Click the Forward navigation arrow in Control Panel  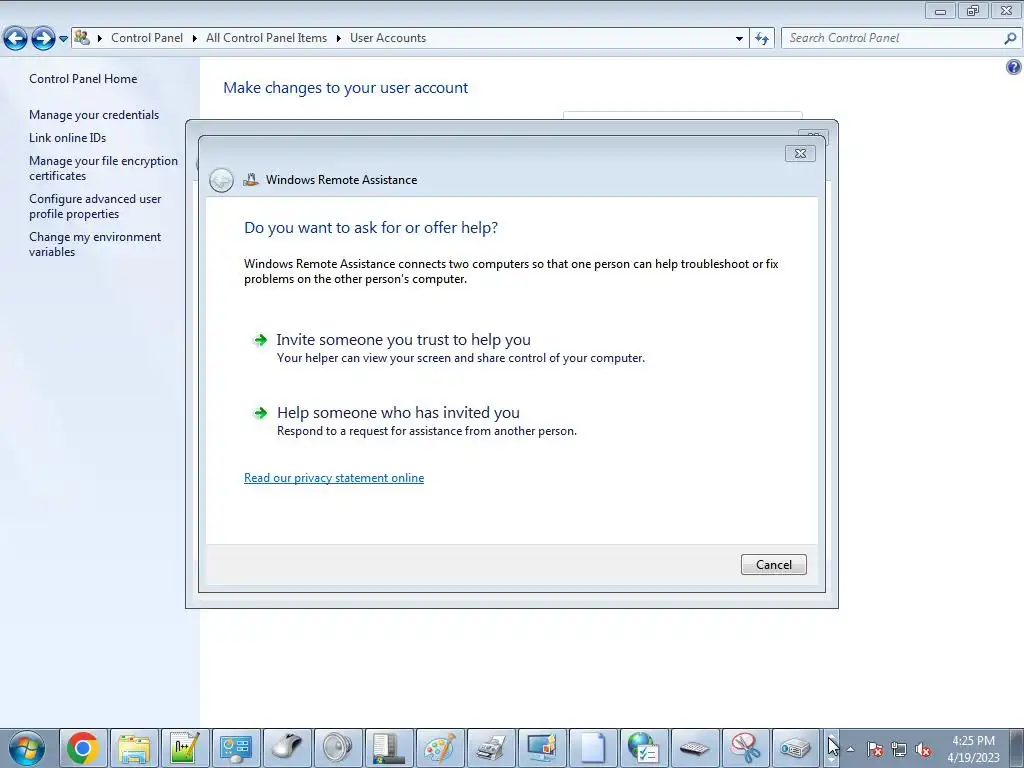click(x=43, y=39)
